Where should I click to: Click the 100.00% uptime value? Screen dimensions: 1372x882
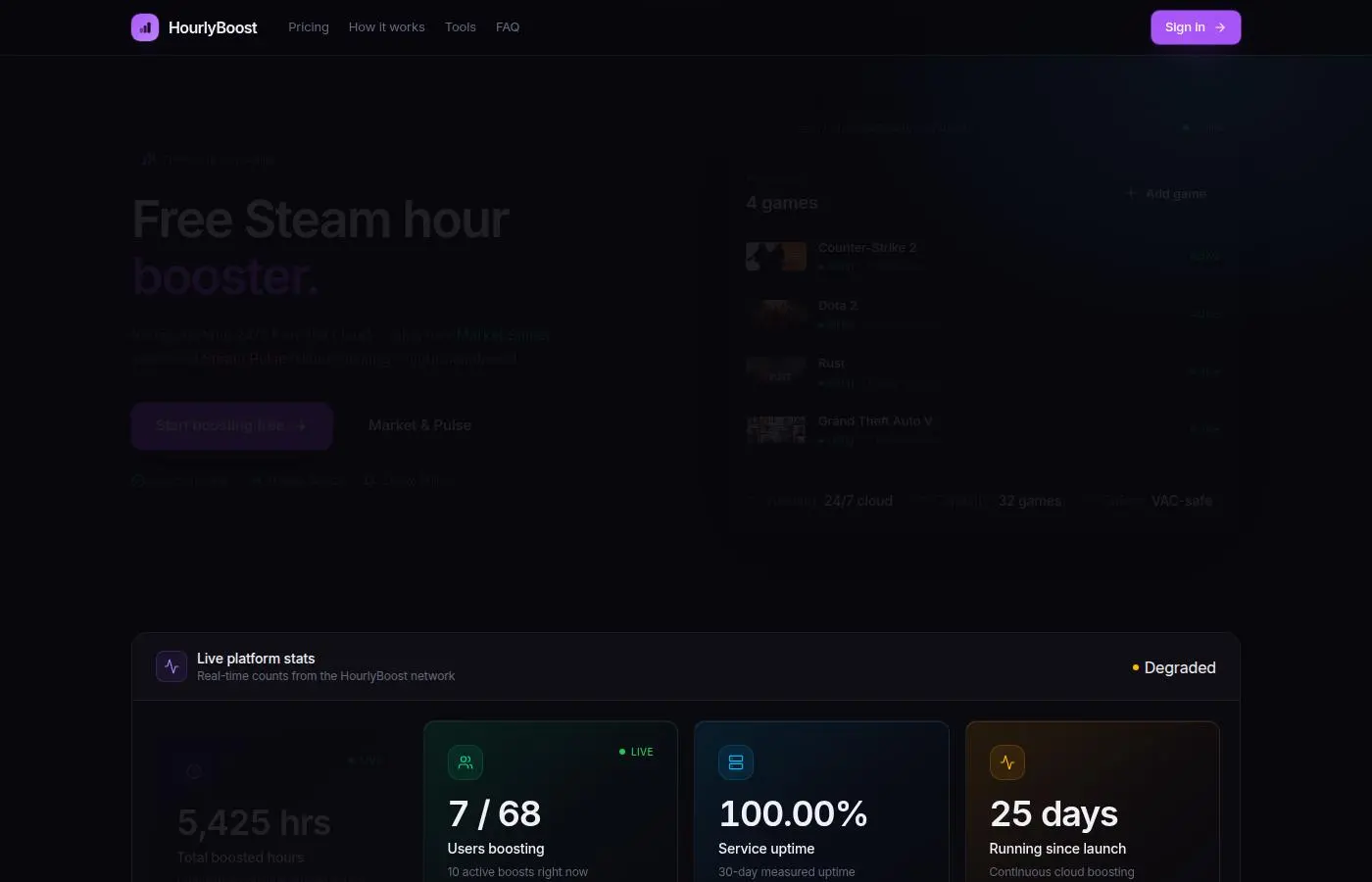pyautogui.click(x=793, y=813)
